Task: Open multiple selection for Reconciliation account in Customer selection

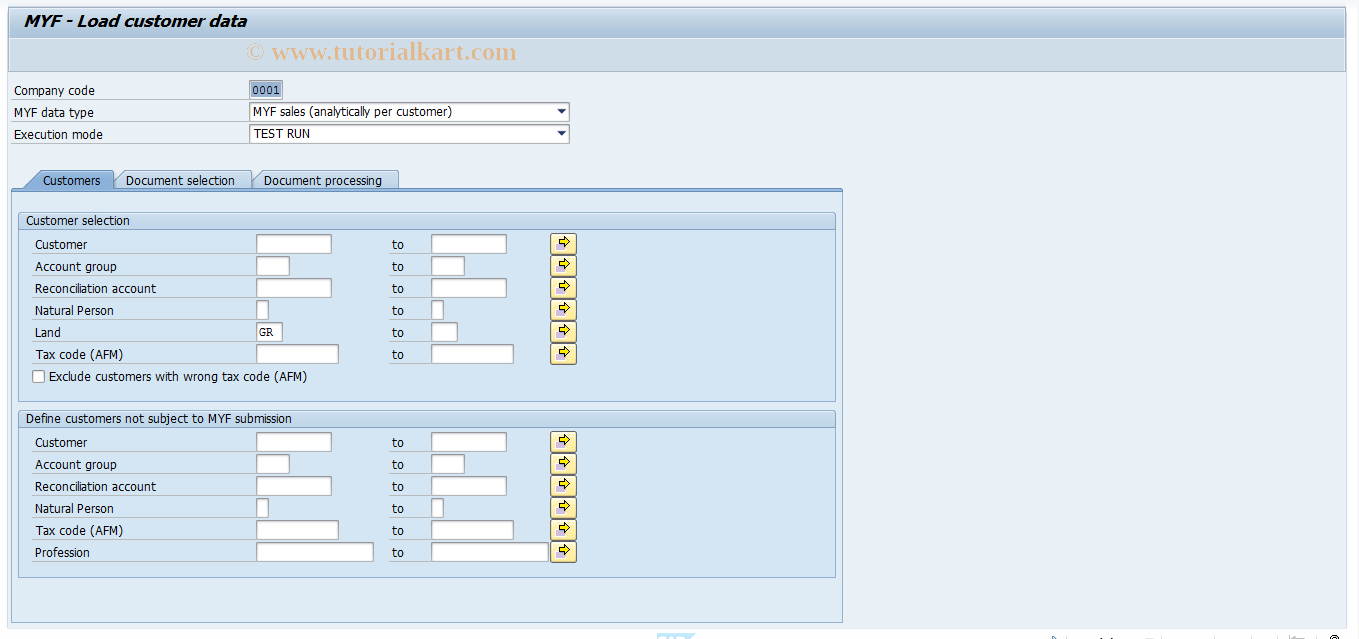Action: click(x=563, y=288)
